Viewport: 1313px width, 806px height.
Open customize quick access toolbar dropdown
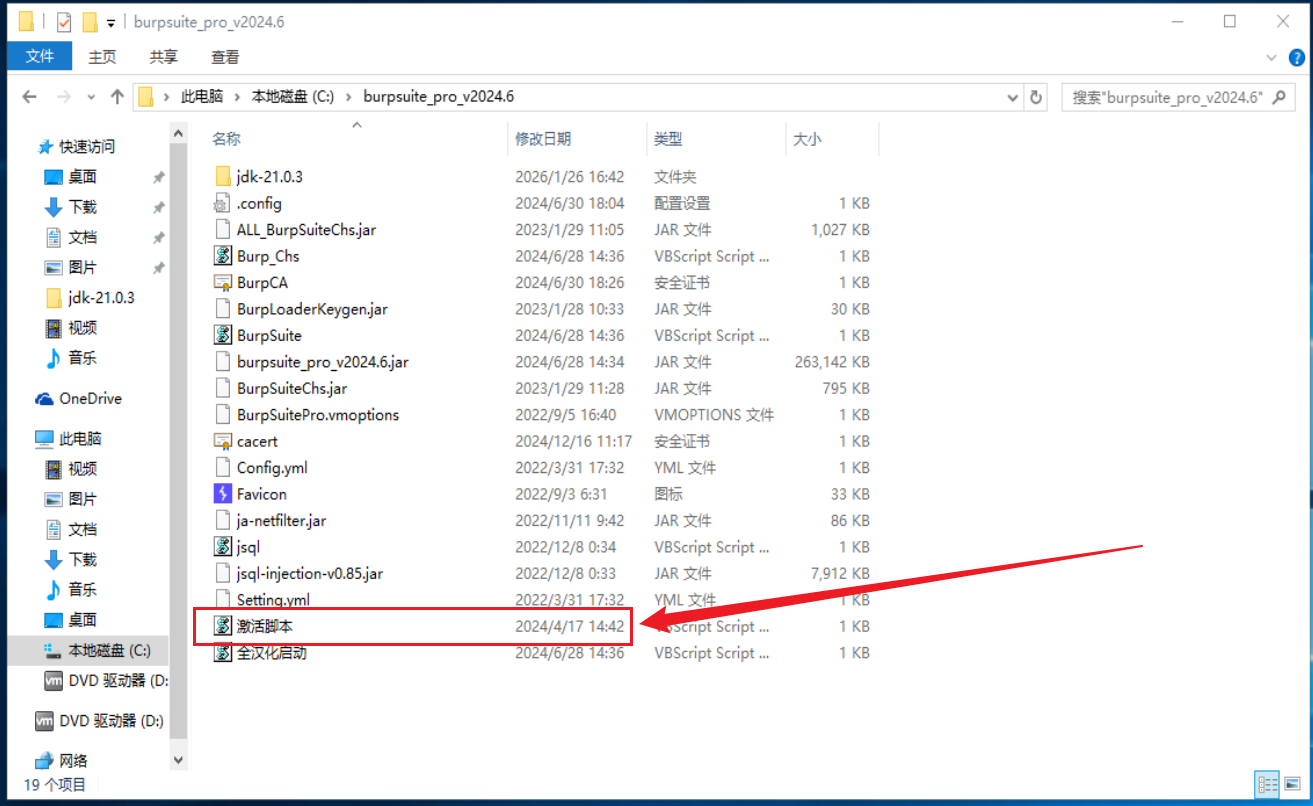[x=111, y=22]
